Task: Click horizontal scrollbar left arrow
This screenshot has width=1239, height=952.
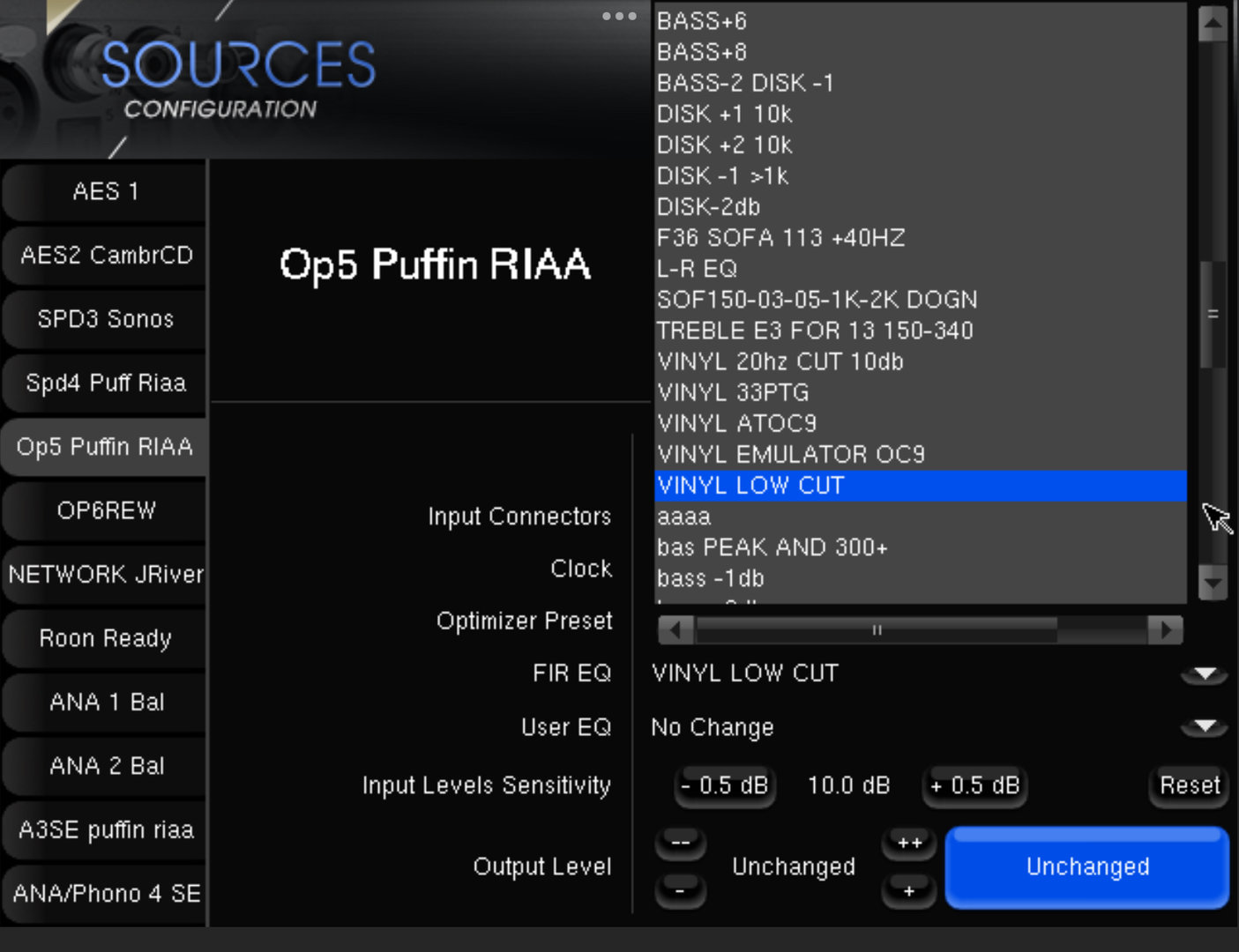Action: [x=675, y=629]
